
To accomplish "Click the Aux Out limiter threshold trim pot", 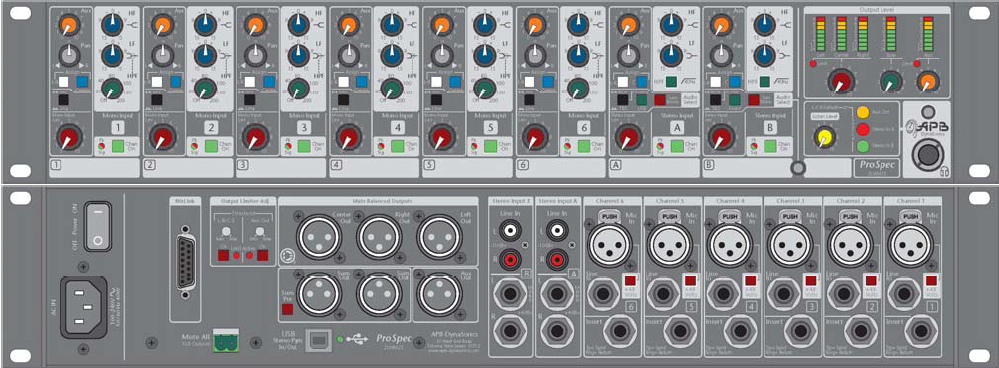I will (x=261, y=230).
